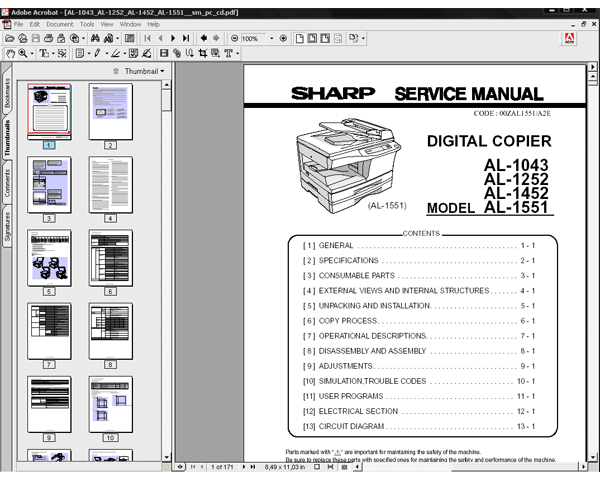
Task: Expand the Text Select tool dropdown arrow
Action: pyautogui.click(x=53, y=53)
